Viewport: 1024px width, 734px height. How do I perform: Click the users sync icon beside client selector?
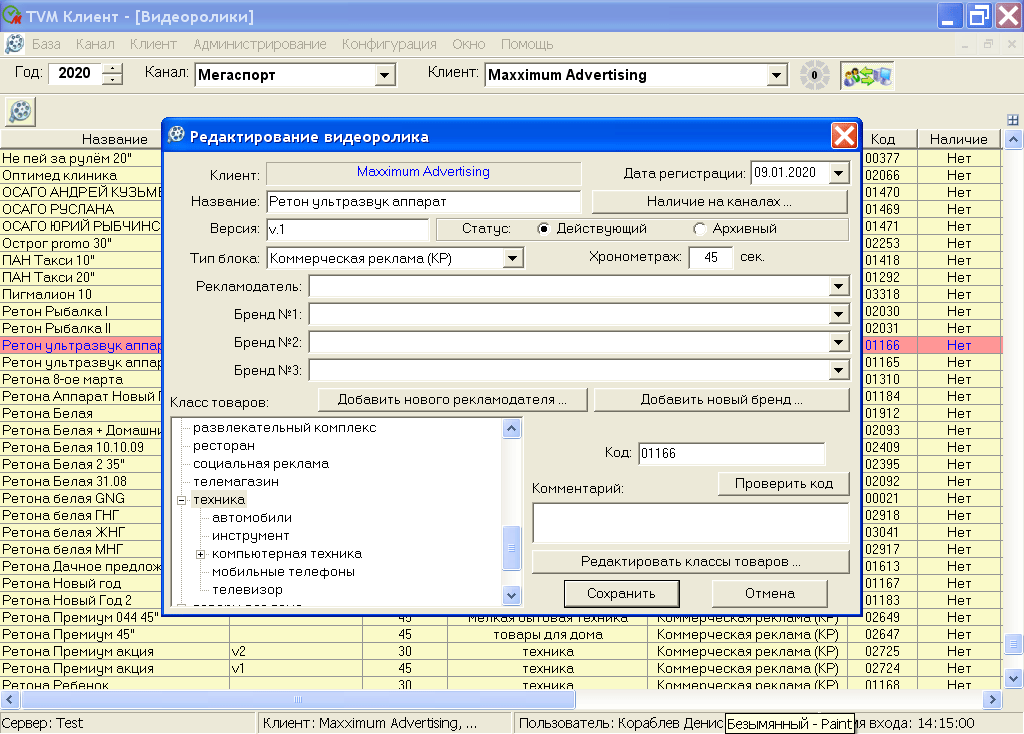(x=866, y=75)
